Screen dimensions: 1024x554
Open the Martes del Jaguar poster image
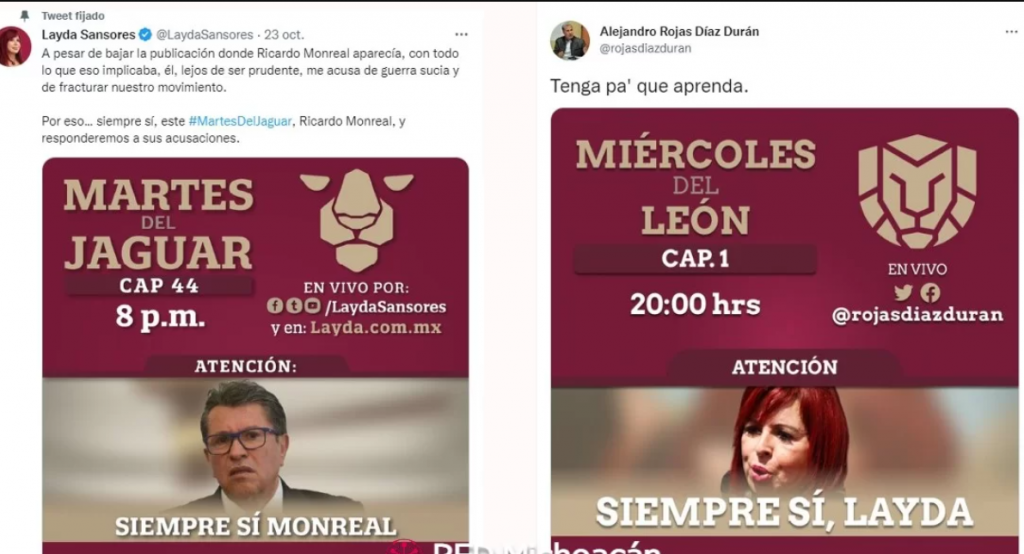tap(255, 355)
